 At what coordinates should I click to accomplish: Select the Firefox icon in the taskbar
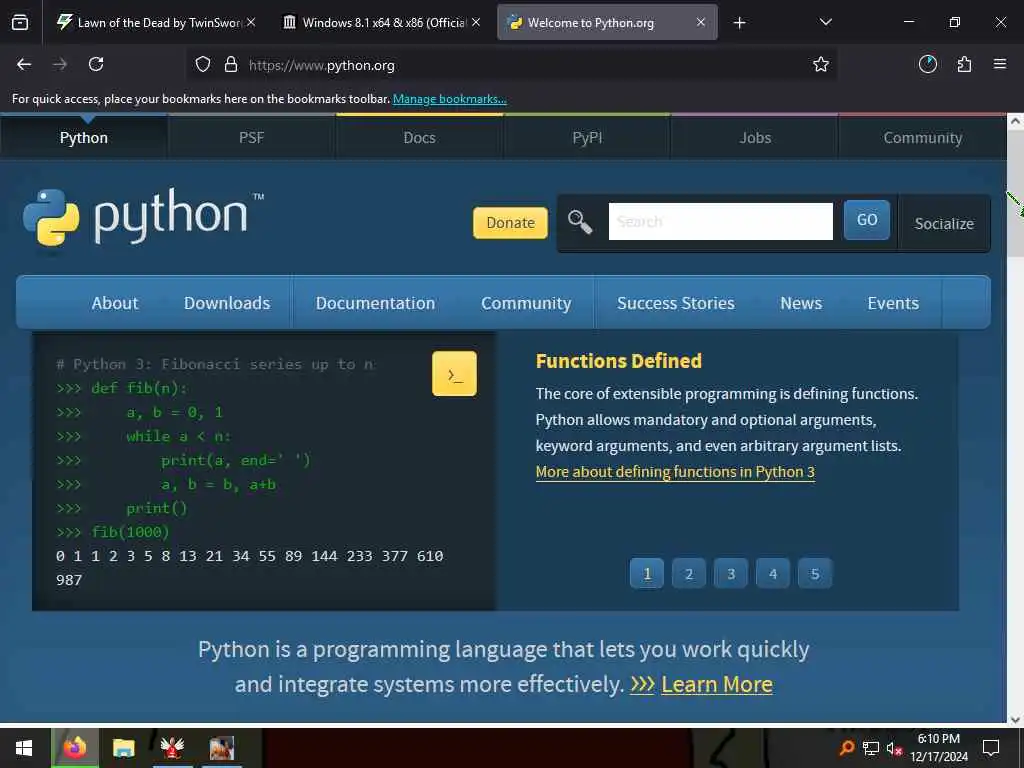click(74, 748)
